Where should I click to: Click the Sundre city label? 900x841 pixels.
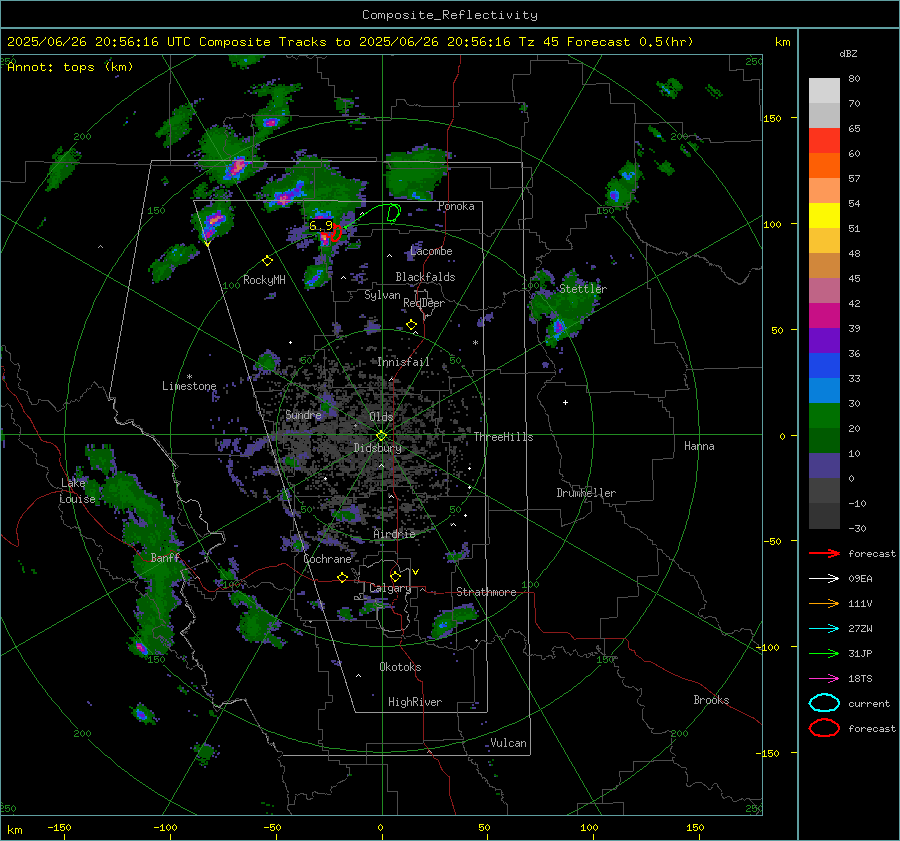(x=303, y=414)
